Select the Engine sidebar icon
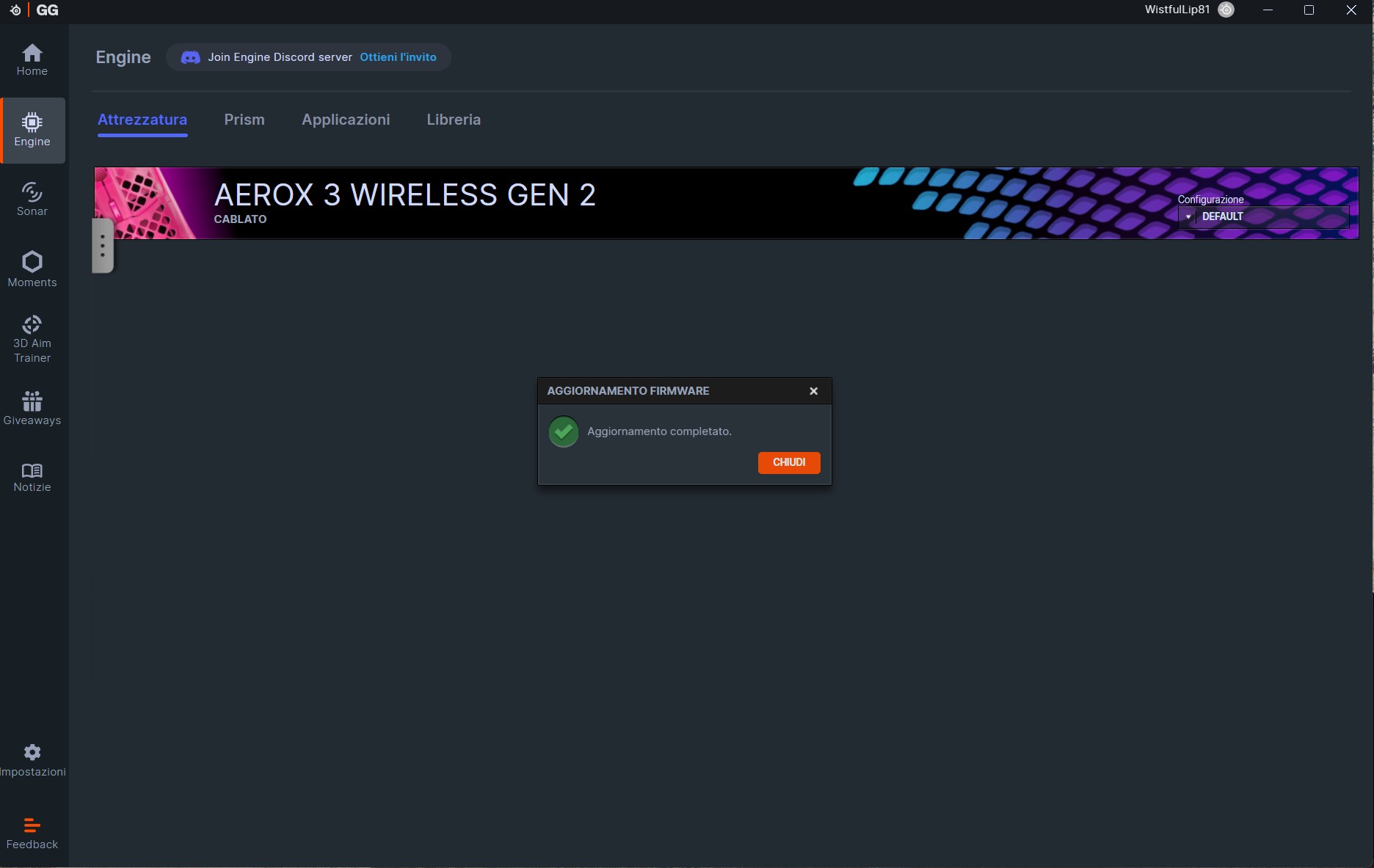Viewport: 1374px width, 868px height. 32,130
